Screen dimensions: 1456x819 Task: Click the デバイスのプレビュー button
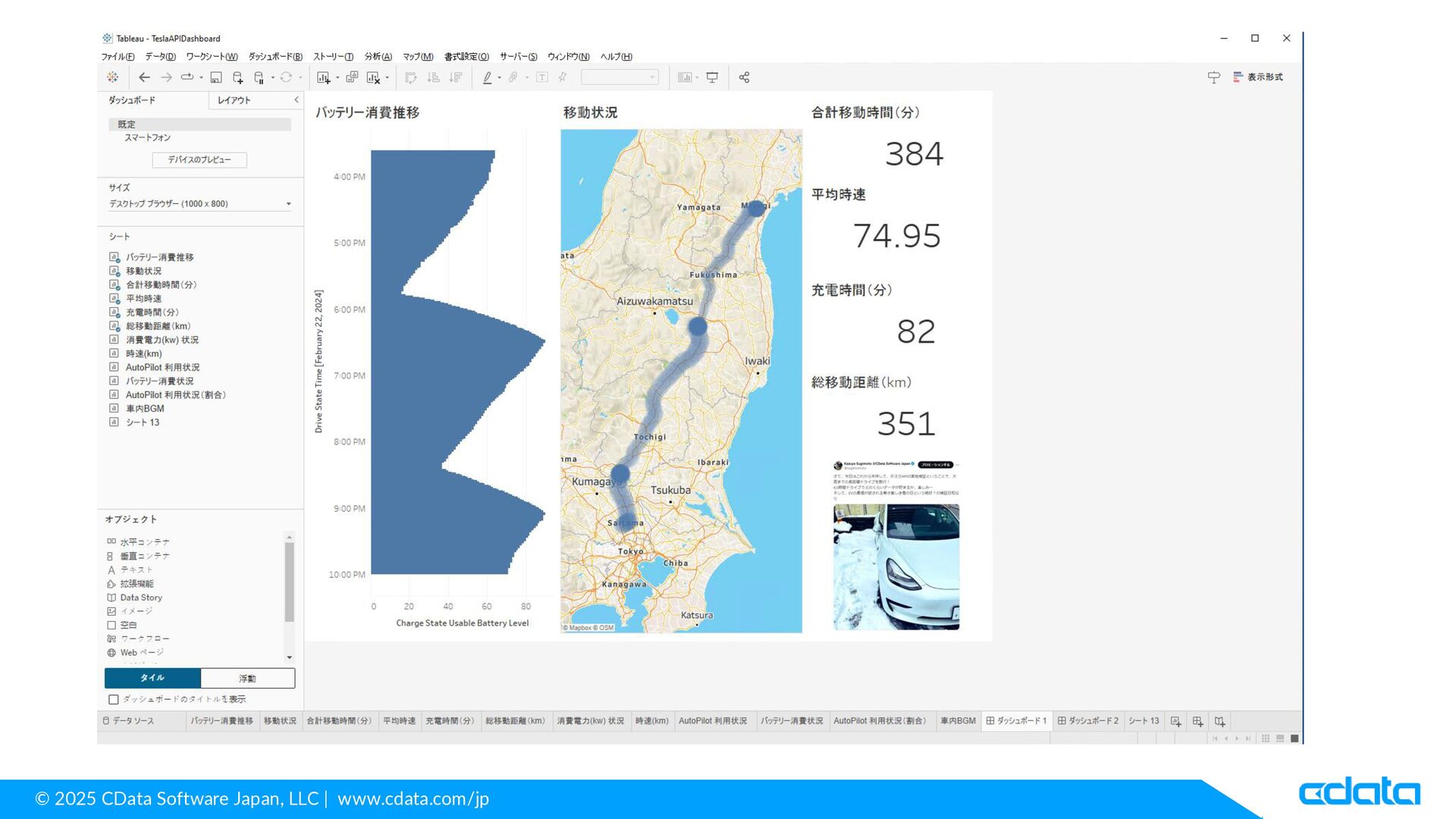tap(199, 160)
